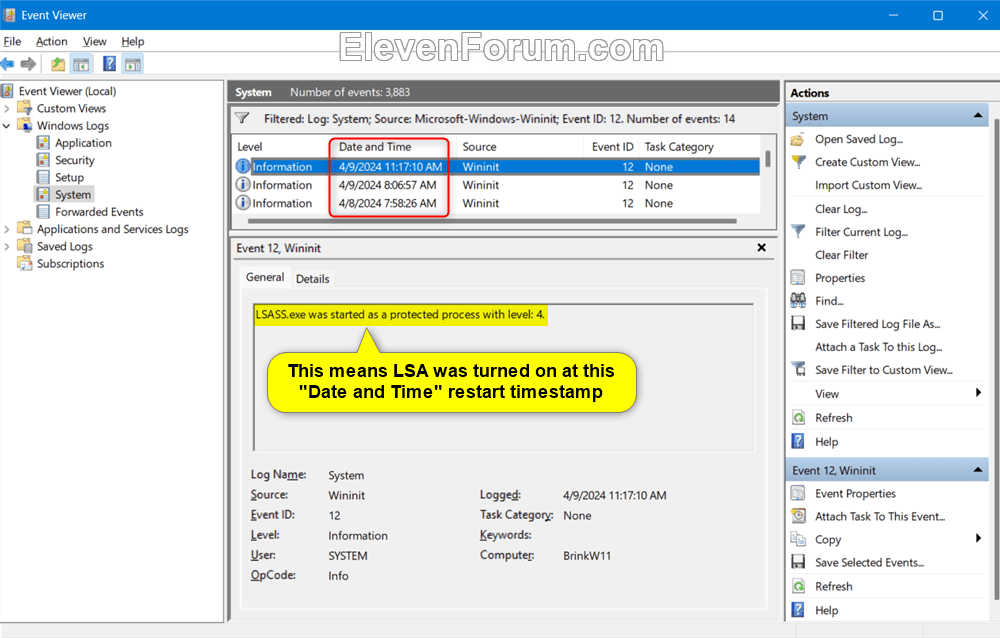Click the blue Help toolbar icon

pyautogui.click(x=110, y=64)
